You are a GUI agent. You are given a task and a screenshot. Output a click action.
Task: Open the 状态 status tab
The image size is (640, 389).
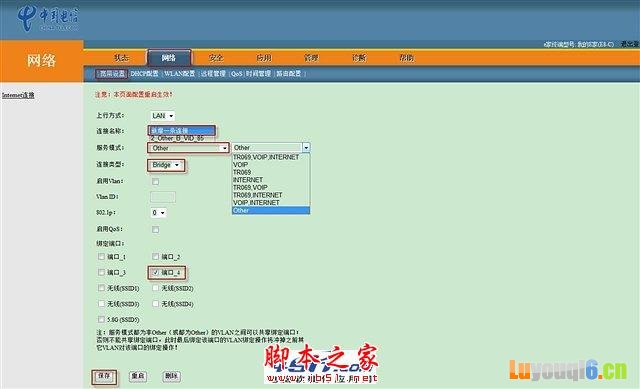pos(121,58)
